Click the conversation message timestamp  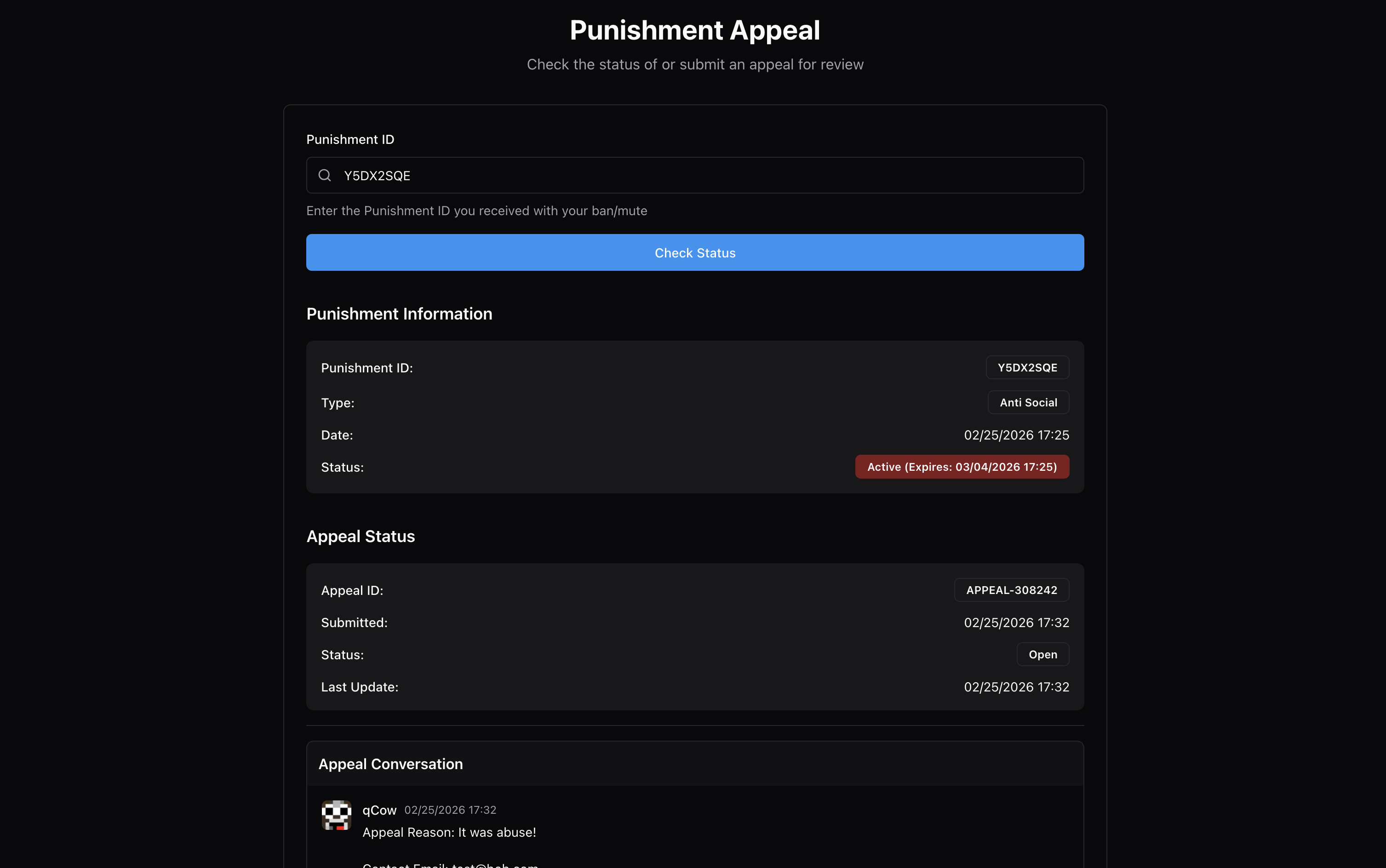coord(450,810)
